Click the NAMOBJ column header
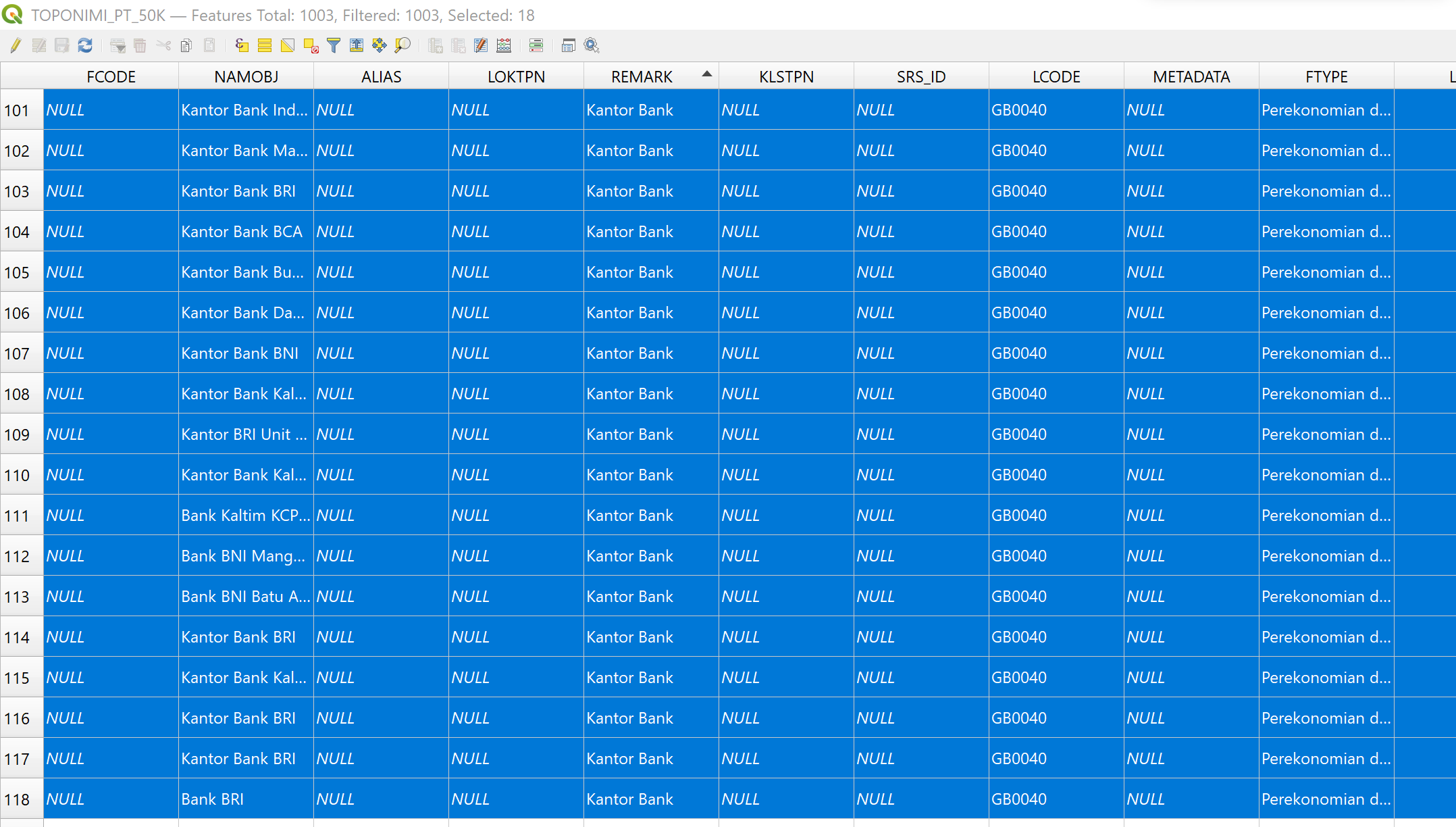The width and height of the screenshot is (1456, 827). click(246, 77)
